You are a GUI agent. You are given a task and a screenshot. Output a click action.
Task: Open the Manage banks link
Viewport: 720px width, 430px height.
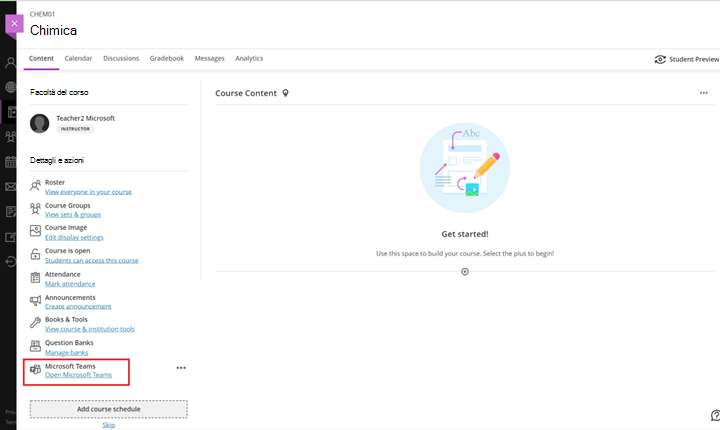point(66,353)
